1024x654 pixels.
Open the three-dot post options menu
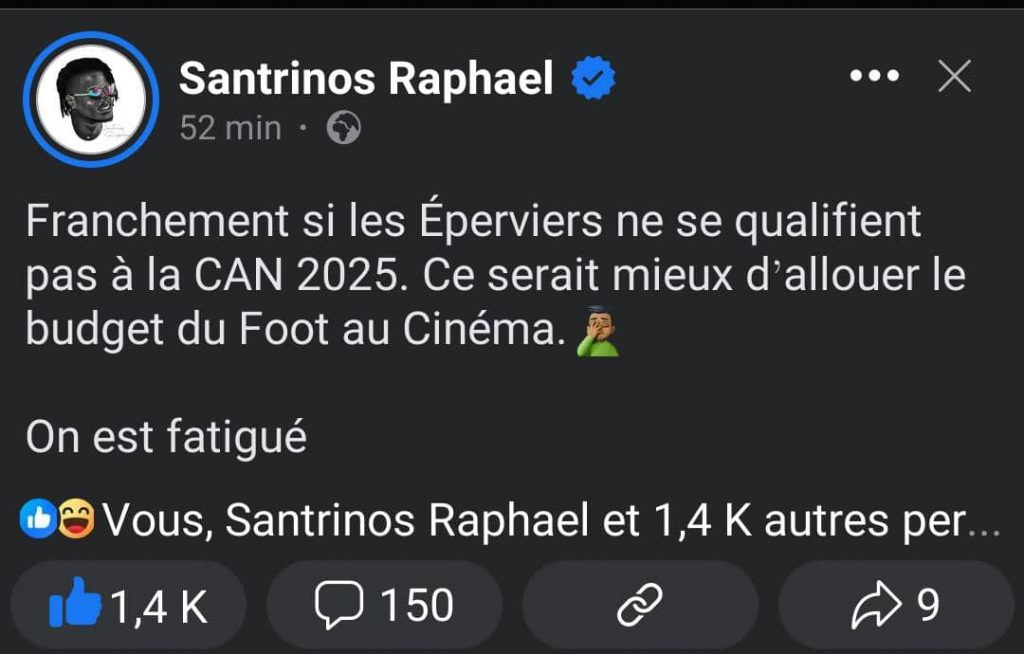[873, 77]
